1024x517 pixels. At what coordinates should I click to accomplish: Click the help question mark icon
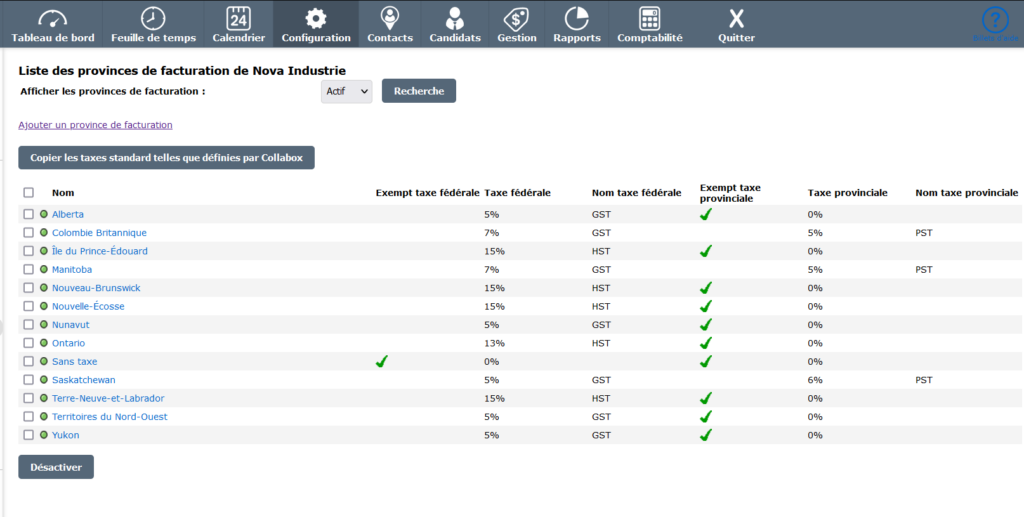click(994, 20)
